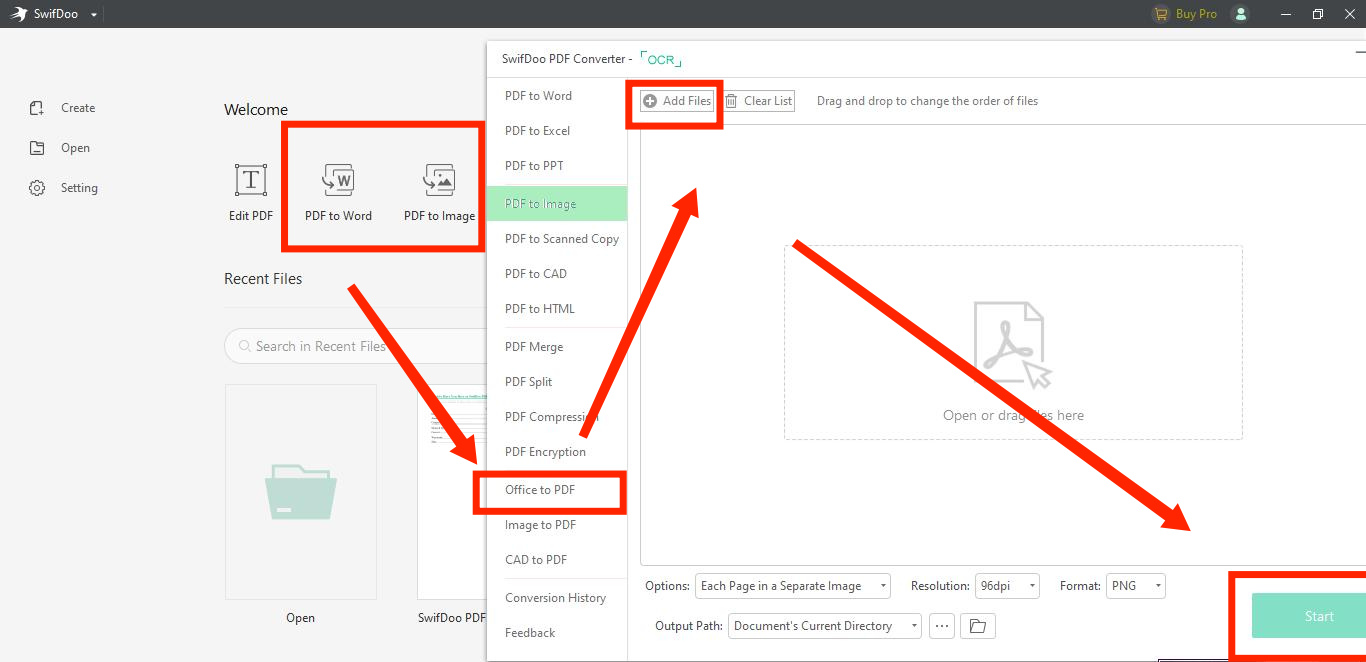Choose PDF to PPT conversion

pyautogui.click(x=557, y=166)
